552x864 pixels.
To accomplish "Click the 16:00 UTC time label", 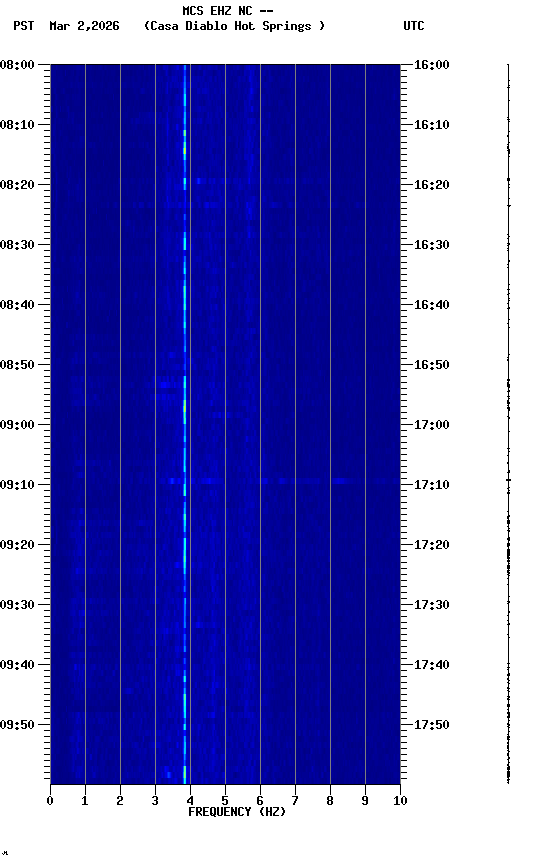I will (x=431, y=65).
